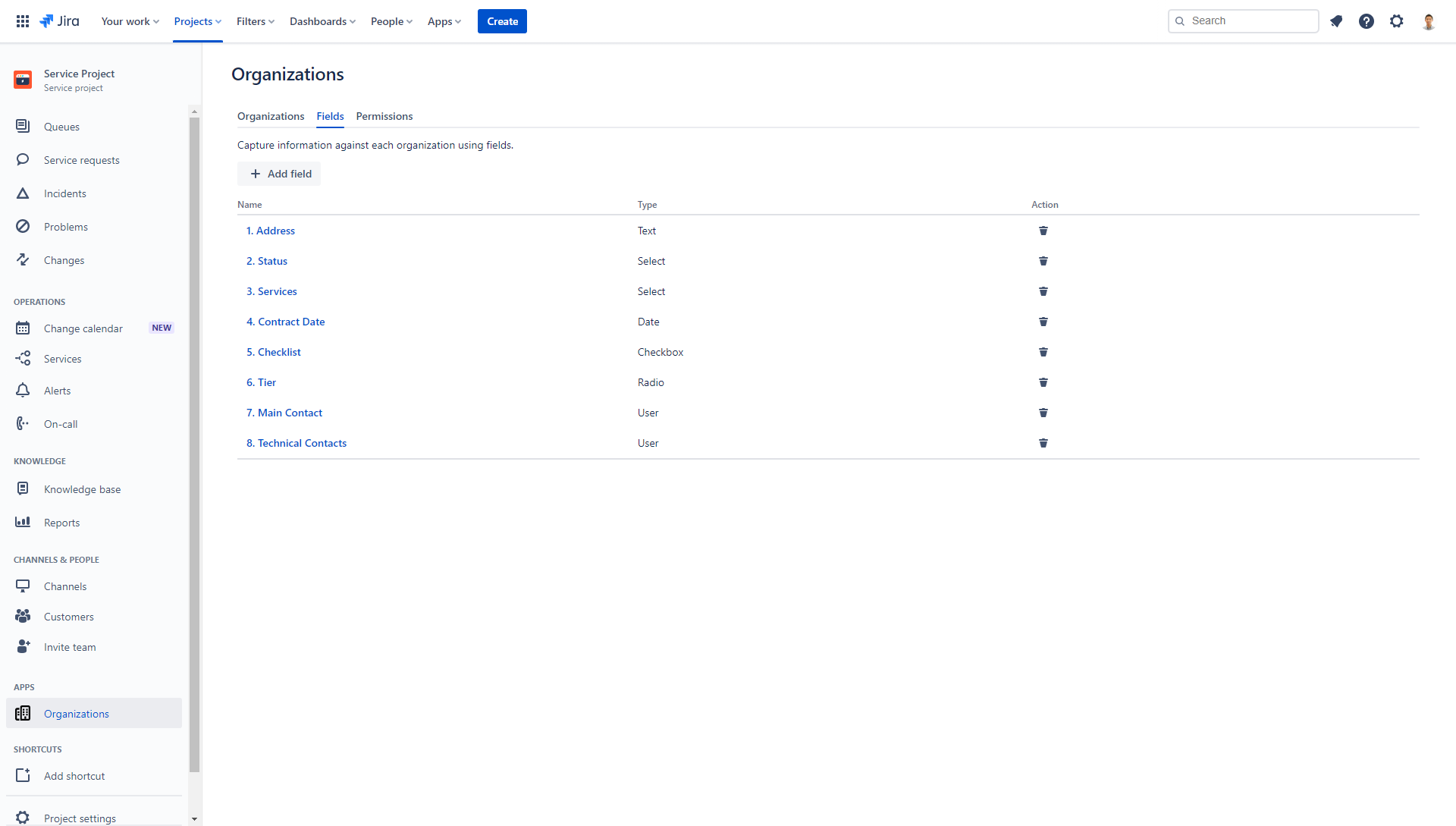1456x826 pixels.
Task: Open the app switcher grid icon
Action: 23,21
